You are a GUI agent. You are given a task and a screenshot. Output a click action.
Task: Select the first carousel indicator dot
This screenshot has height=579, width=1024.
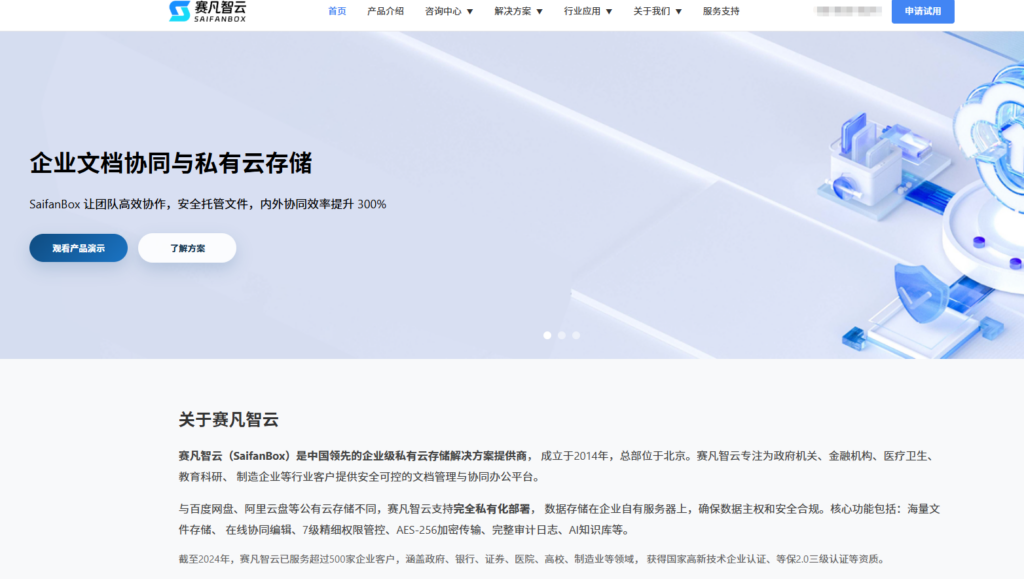pyautogui.click(x=547, y=335)
